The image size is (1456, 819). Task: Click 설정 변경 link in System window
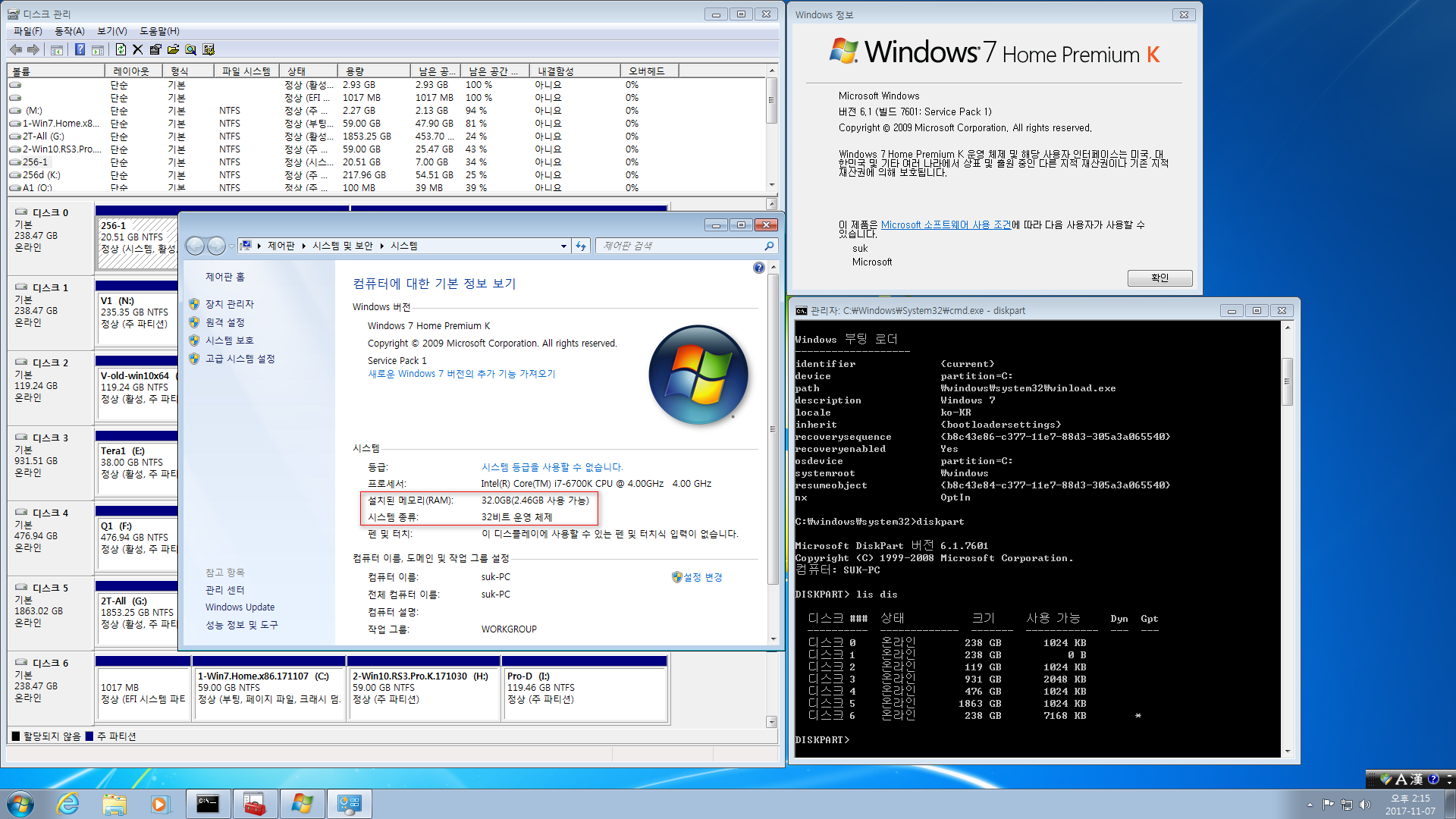[x=702, y=577]
